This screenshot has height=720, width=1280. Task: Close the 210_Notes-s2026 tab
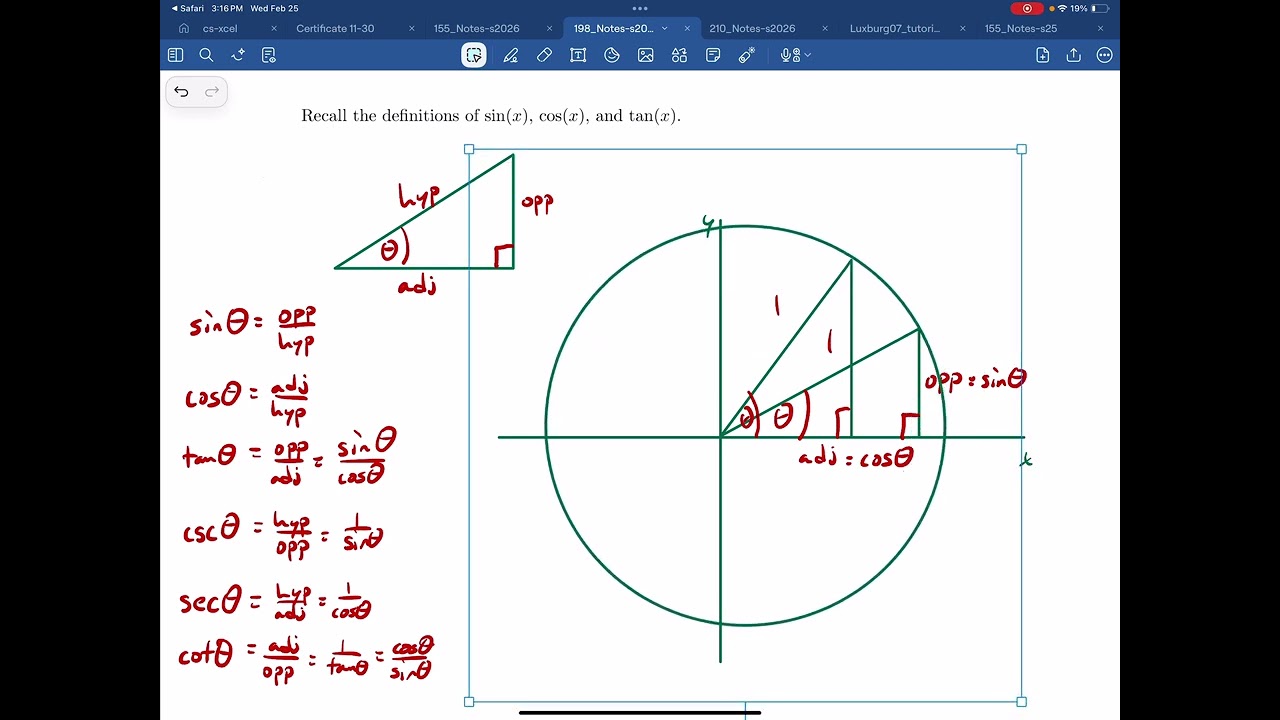point(825,28)
